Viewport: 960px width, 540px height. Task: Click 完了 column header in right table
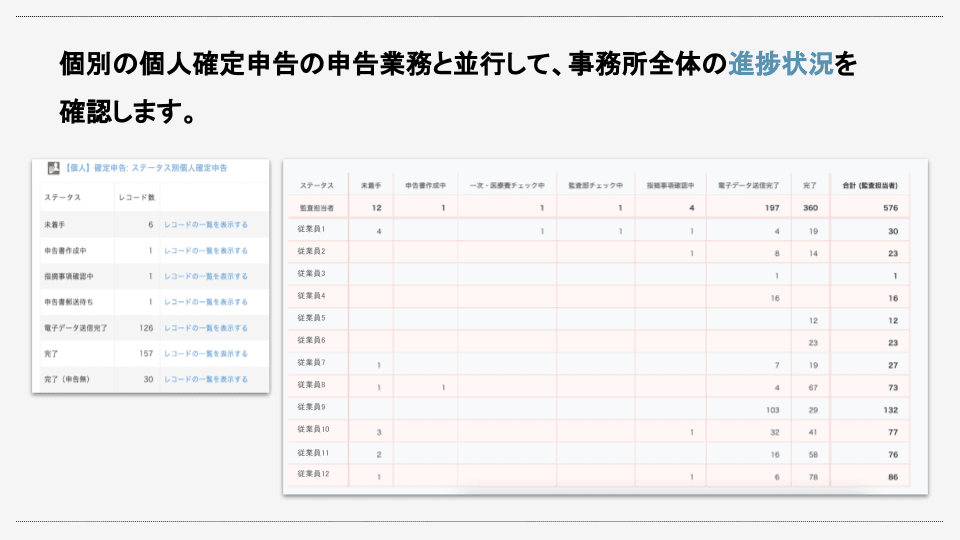(x=810, y=185)
